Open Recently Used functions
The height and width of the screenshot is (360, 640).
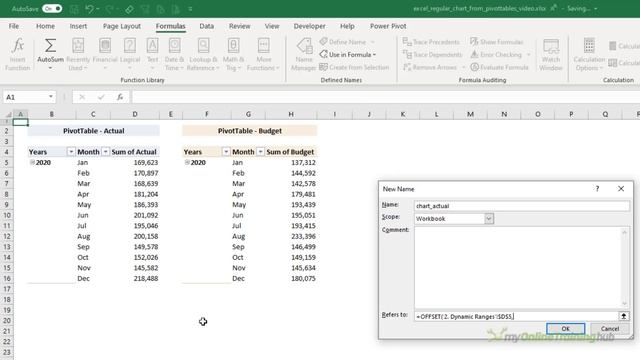pos(78,54)
